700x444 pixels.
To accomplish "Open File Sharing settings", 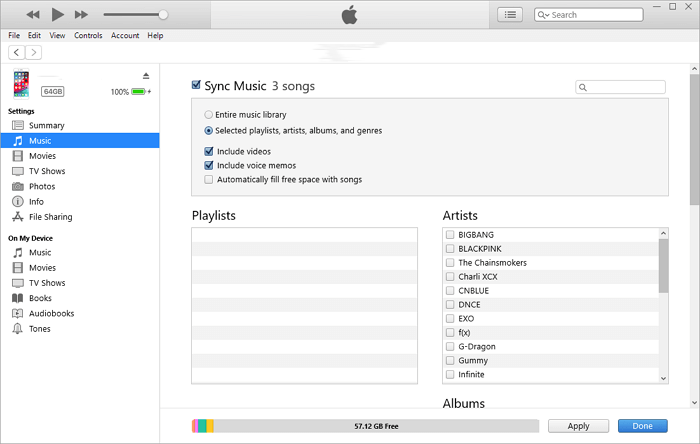I will pos(80,217).
